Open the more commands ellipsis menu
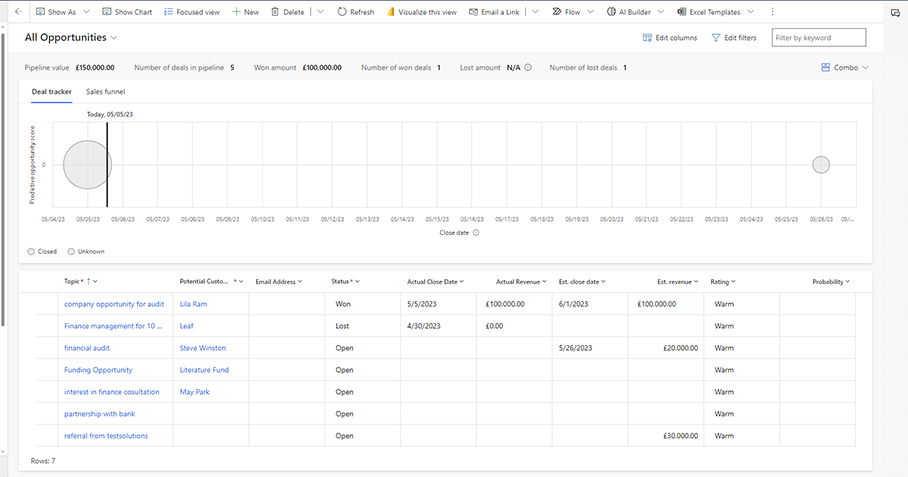Image resolution: width=908 pixels, height=477 pixels. coord(772,12)
